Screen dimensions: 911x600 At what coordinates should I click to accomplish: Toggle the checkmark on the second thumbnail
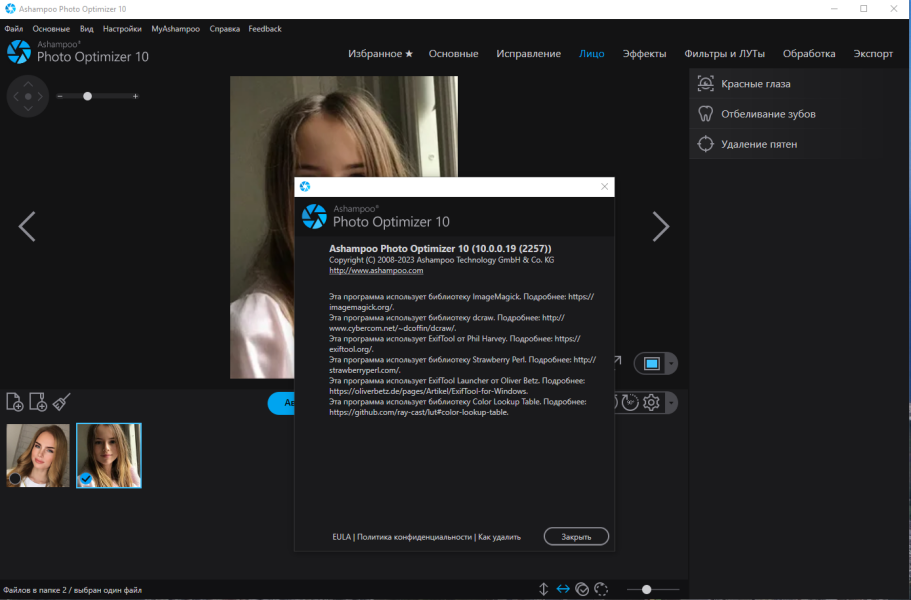click(86, 479)
